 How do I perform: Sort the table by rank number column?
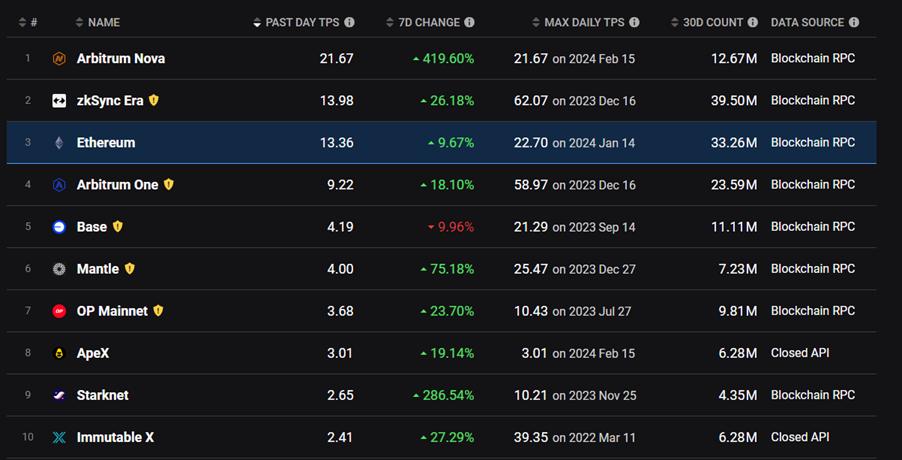28,22
